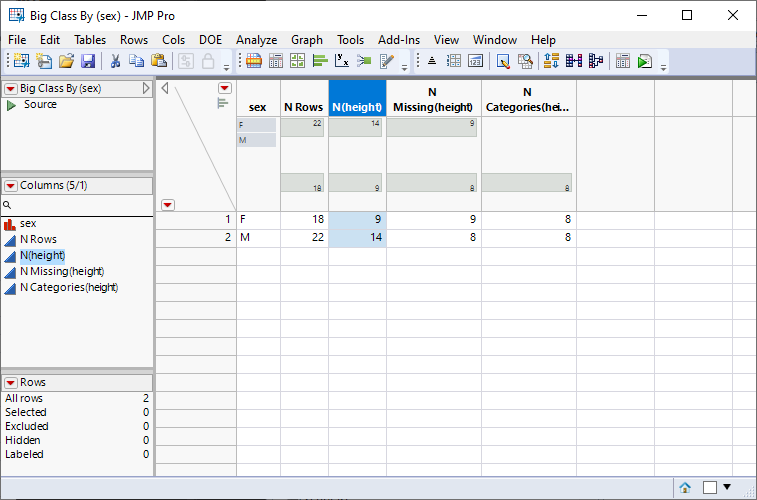Open the Rows panel red triangle menu
This screenshot has height=500, width=757.
(x=11, y=383)
